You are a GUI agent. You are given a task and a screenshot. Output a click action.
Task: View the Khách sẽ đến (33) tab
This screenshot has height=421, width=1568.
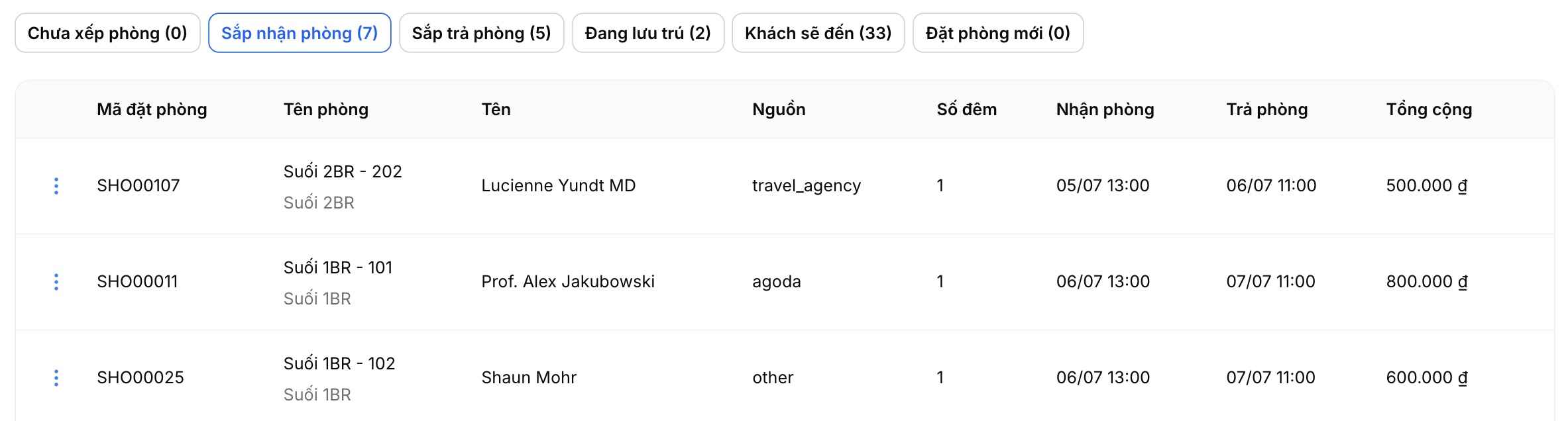click(818, 33)
